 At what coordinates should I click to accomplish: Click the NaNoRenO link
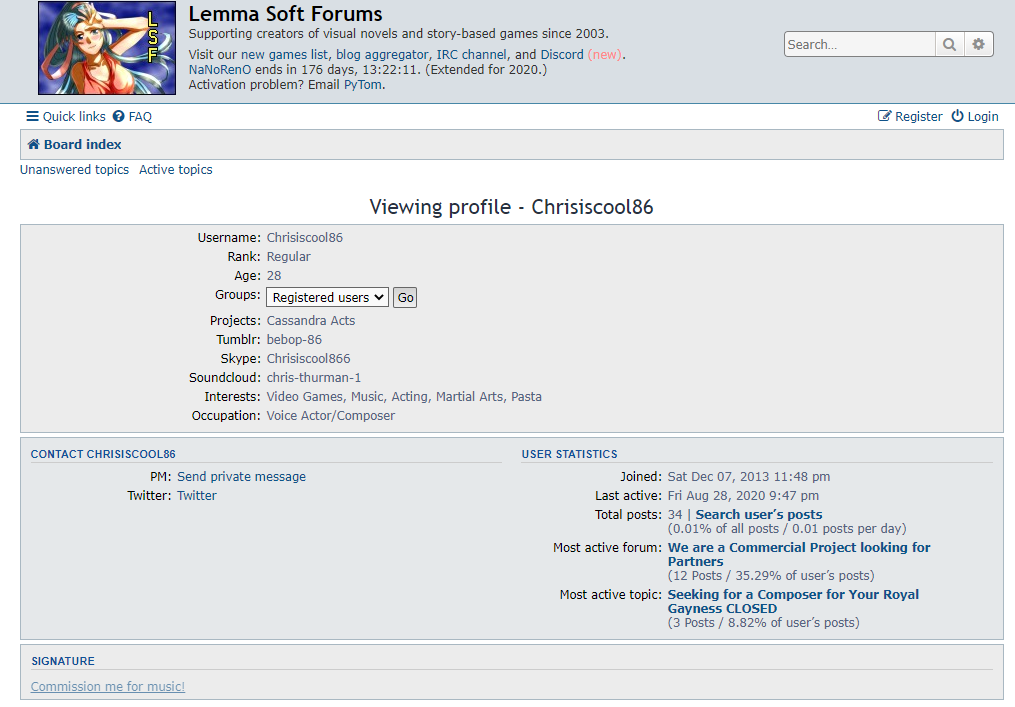[220, 69]
